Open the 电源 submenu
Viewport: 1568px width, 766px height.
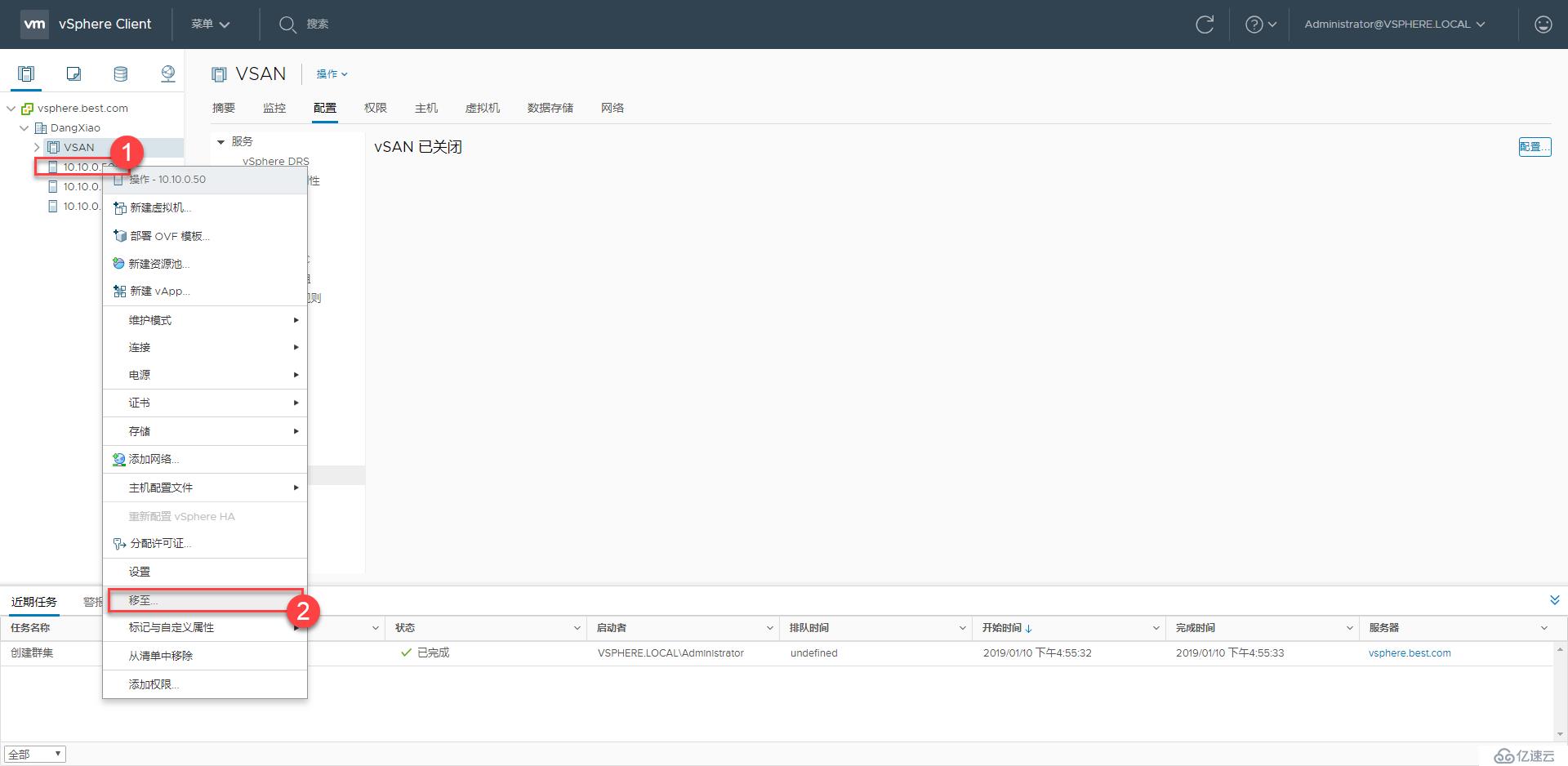[205, 375]
